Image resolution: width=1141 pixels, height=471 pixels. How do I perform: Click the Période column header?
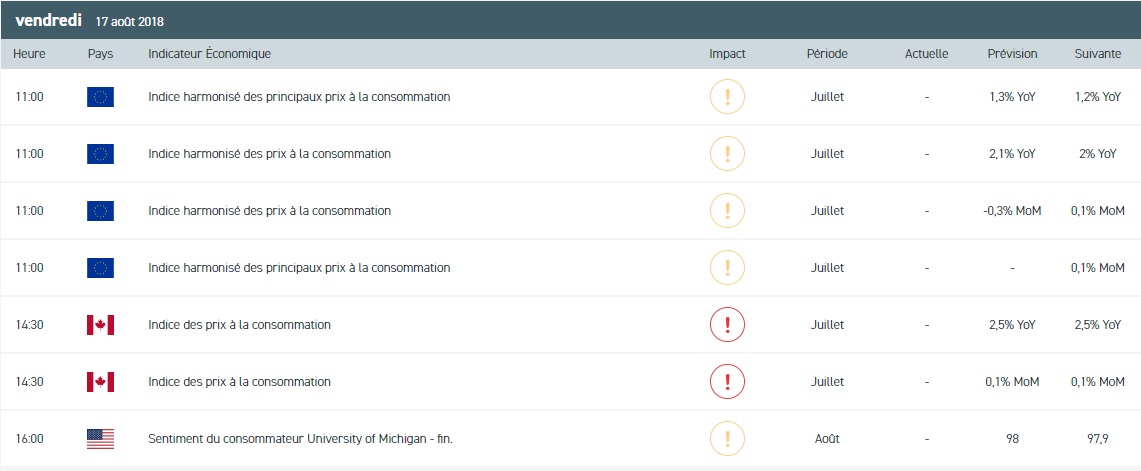(827, 54)
